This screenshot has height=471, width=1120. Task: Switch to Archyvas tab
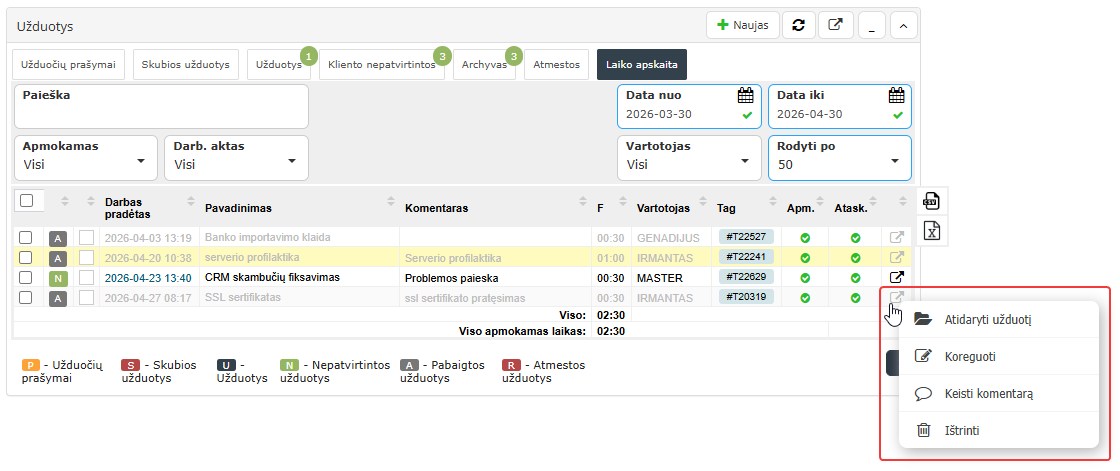click(484, 64)
